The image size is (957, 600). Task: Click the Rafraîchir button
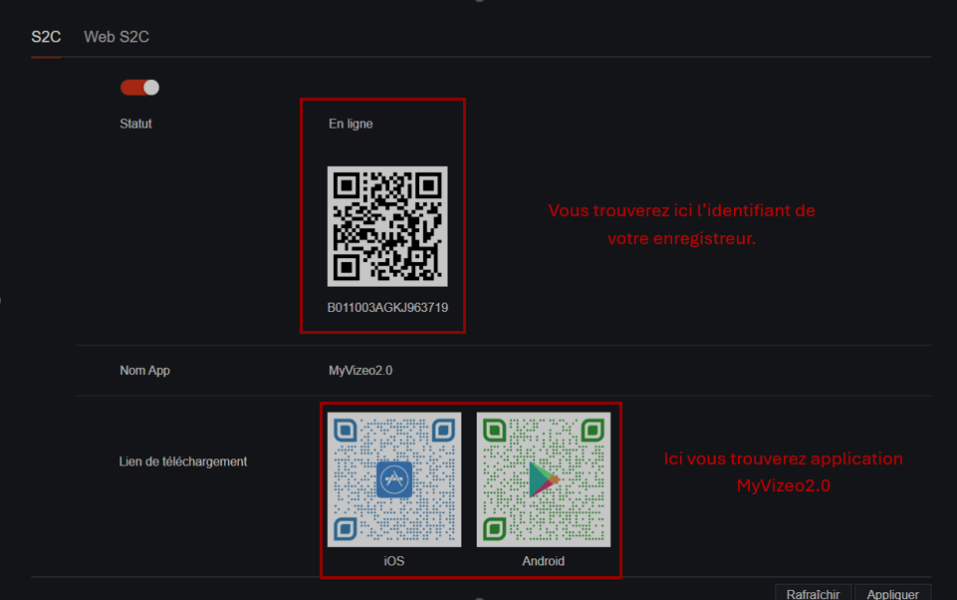[x=813, y=593]
